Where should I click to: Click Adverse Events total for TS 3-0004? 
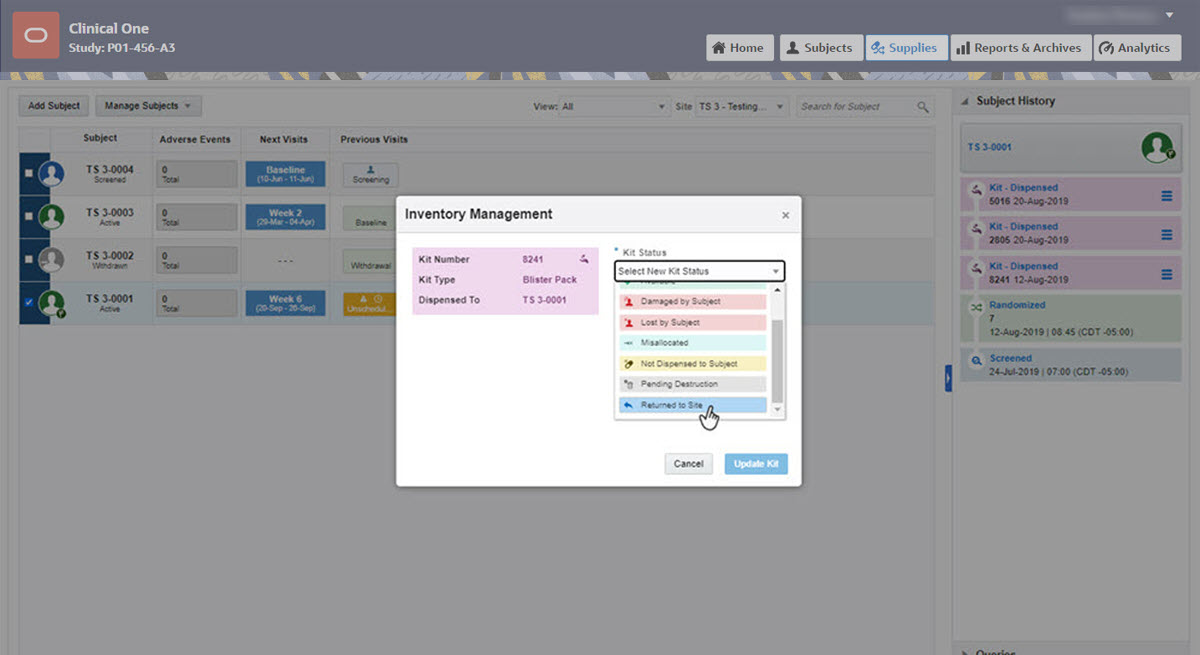point(197,175)
